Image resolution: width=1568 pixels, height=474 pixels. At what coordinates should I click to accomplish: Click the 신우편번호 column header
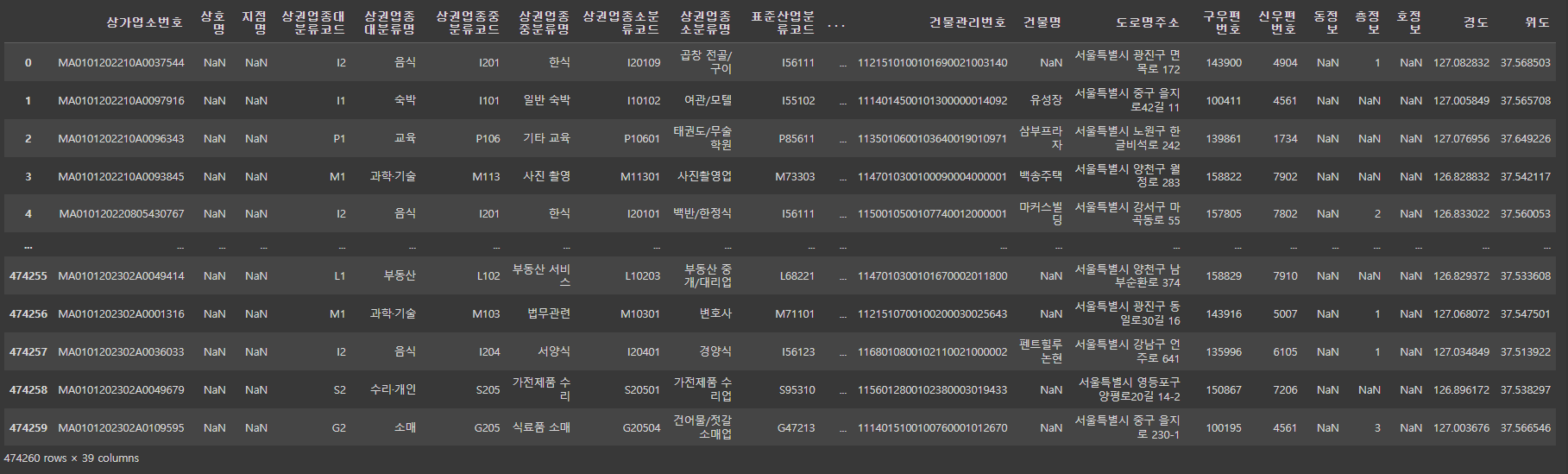click(1277, 22)
